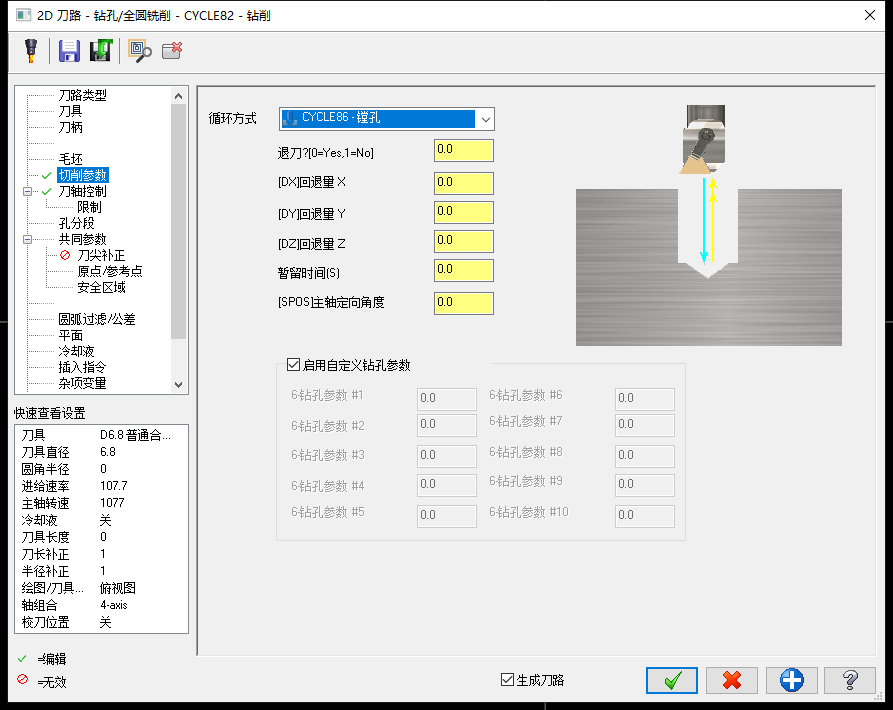Select 插入指令 tree item

[x=83, y=367]
